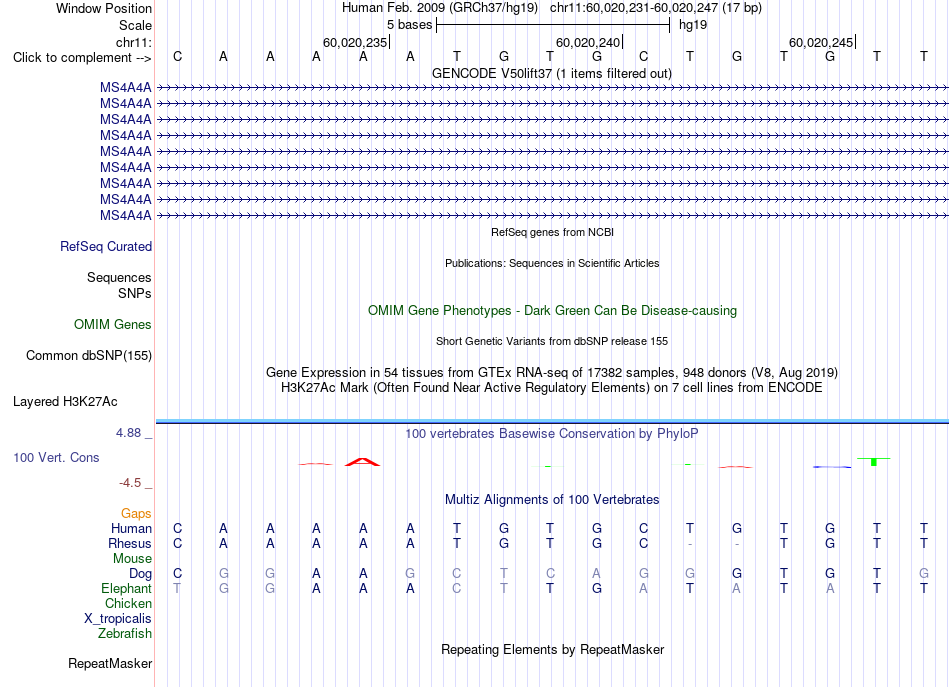Open the Common dbSNP(155) track label
Screen dimensions: 950x687
[89, 356]
